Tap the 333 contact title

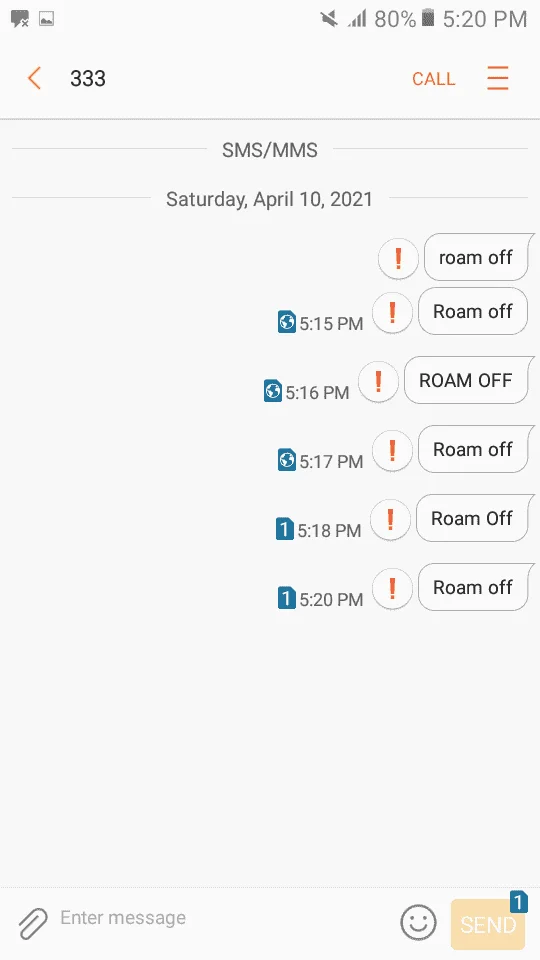click(x=88, y=78)
